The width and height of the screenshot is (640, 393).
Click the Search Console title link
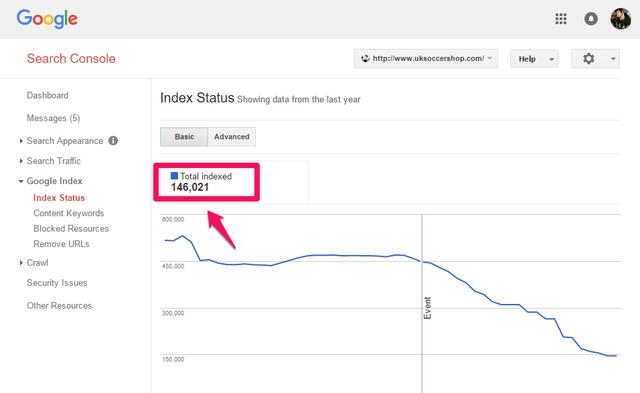pos(71,58)
